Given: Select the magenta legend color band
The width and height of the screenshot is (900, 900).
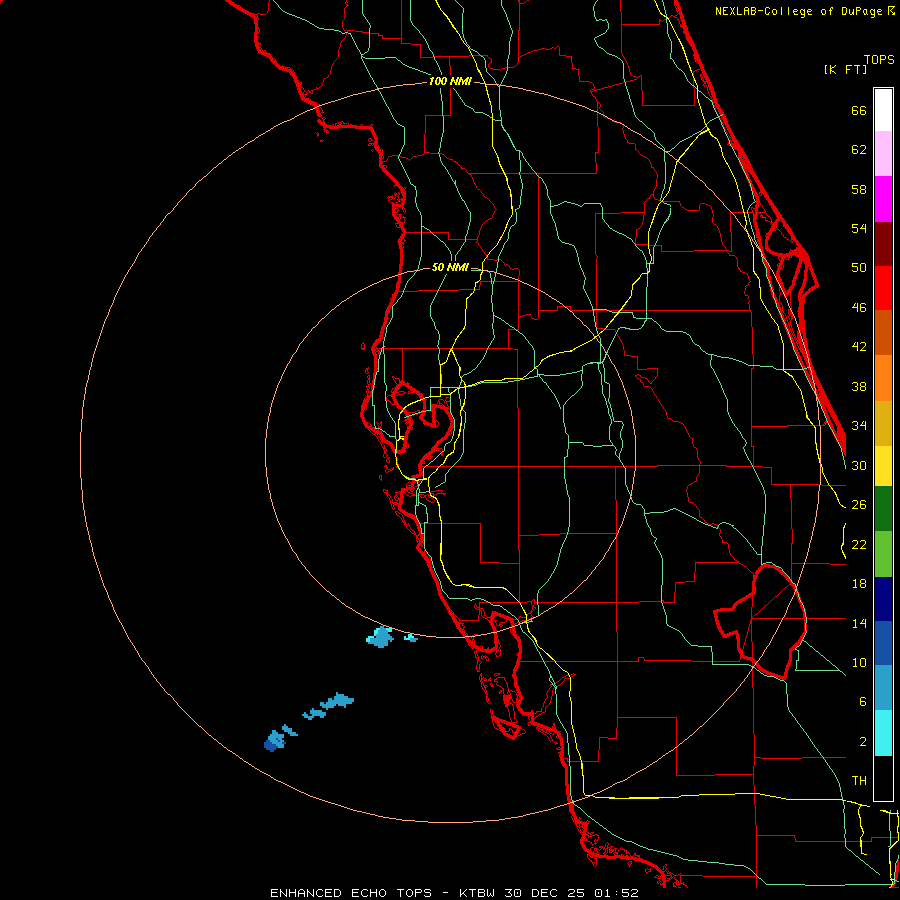Looking at the screenshot, I should point(883,199).
